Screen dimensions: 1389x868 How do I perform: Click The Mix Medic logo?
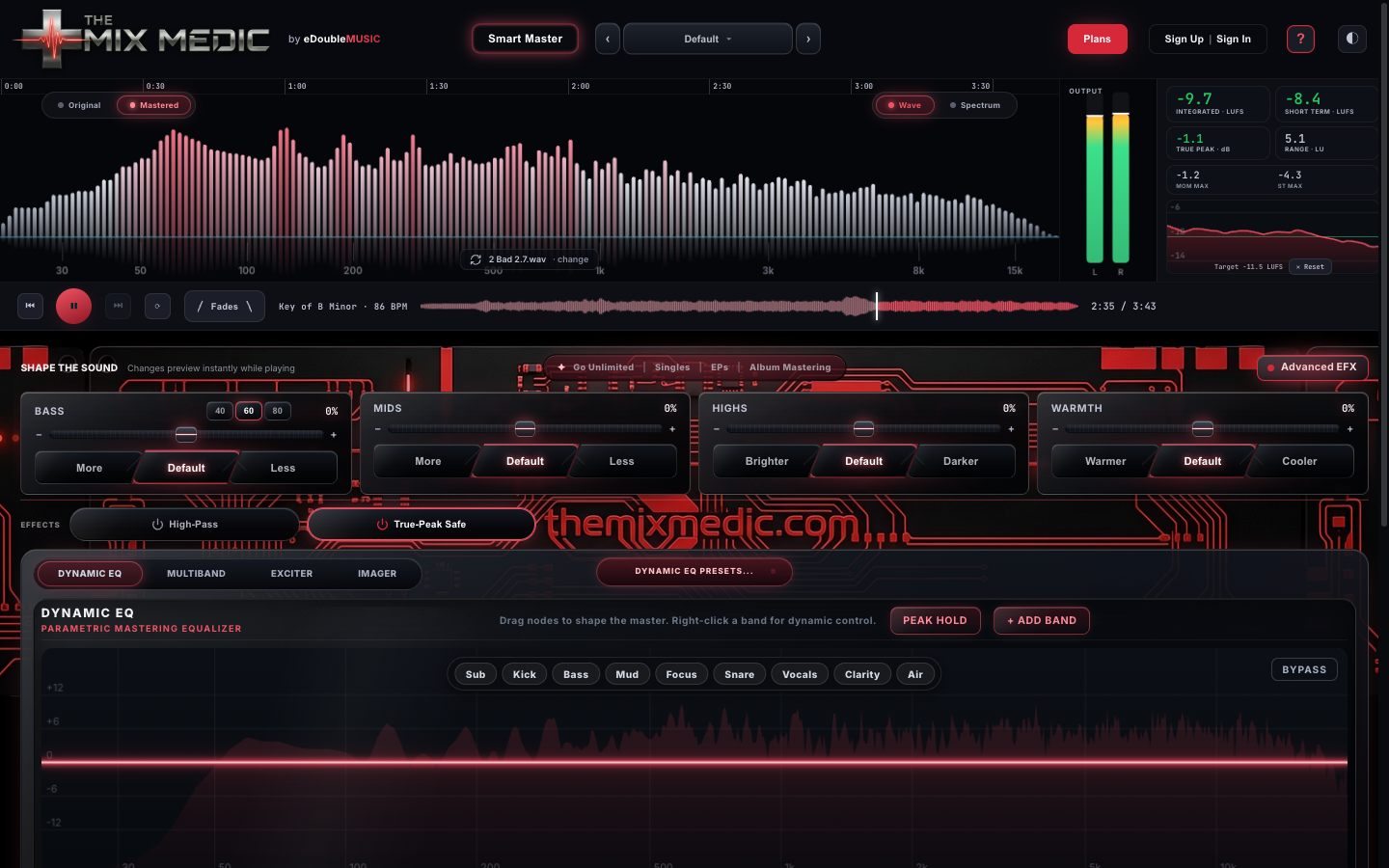143,39
